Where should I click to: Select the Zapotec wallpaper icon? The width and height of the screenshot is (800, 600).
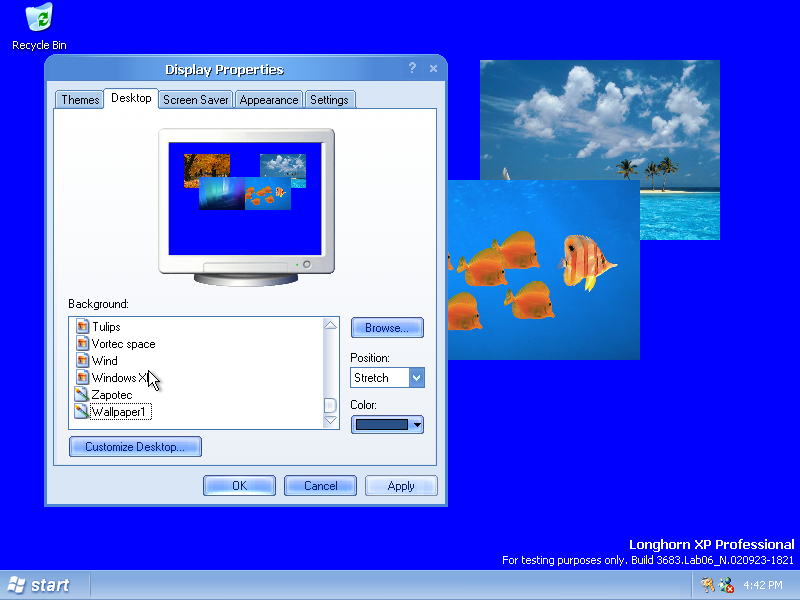82,394
